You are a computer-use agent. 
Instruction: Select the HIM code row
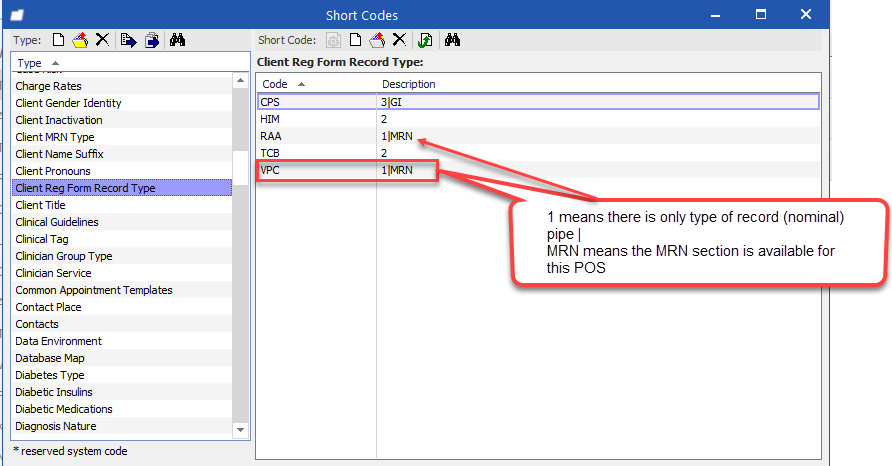point(538,119)
